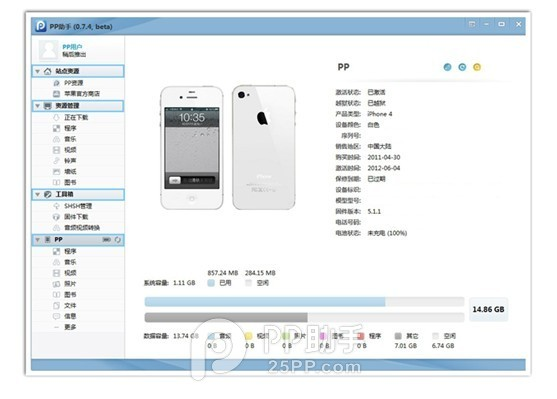Viewport: 557px width, 399px height.
Task: Click the 857.24 MB used value
Action: tap(223, 273)
